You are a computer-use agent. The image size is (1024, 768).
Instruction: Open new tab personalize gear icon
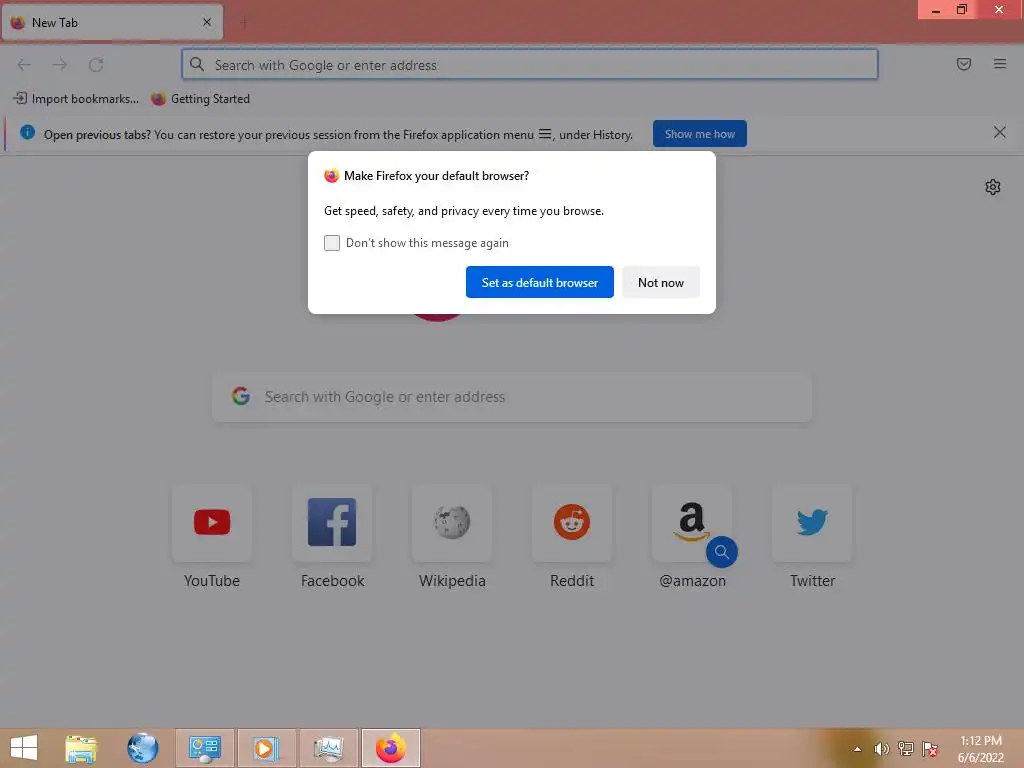pos(993,187)
